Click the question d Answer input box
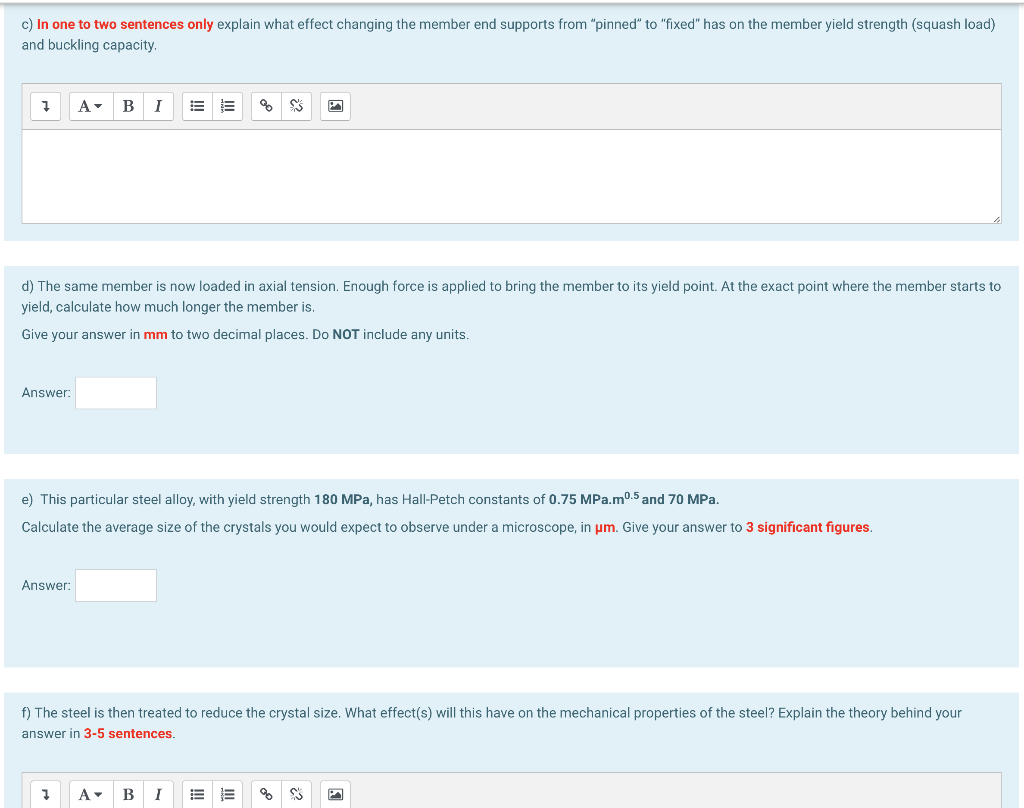The height and width of the screenshot is (808, 1024). 116,393
